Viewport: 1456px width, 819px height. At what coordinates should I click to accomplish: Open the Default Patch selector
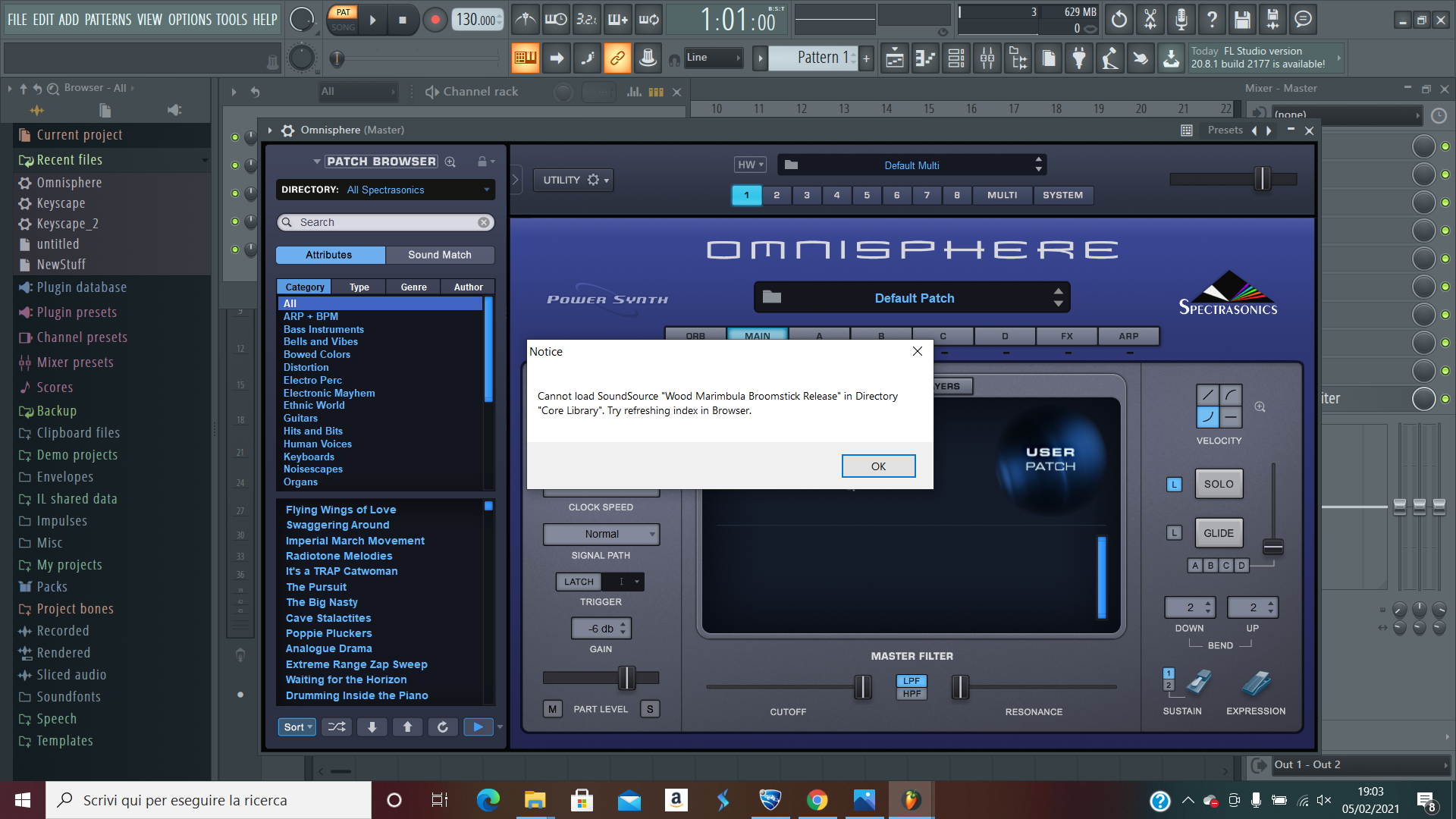tap(912, 297)
